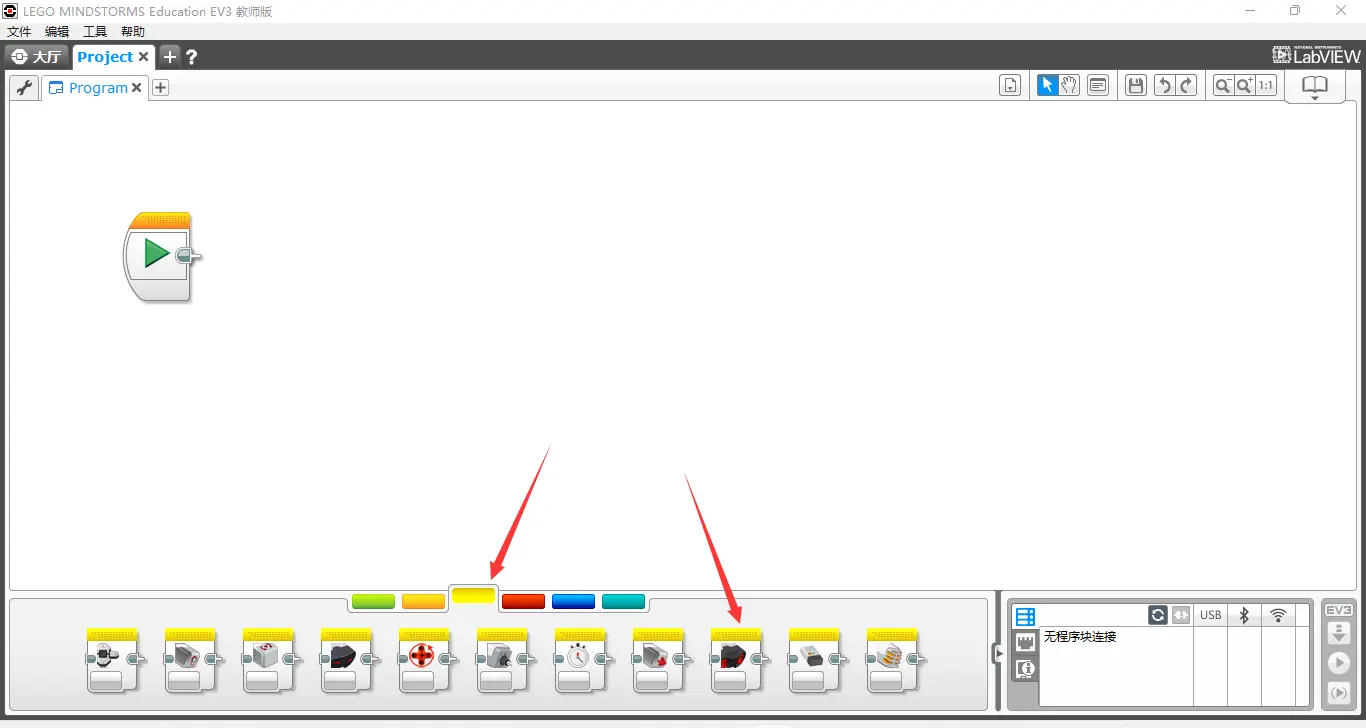Screen dimensions: 1366x728
Task: Open the comment tool in toolbar
Action: tap(1098, 86)
